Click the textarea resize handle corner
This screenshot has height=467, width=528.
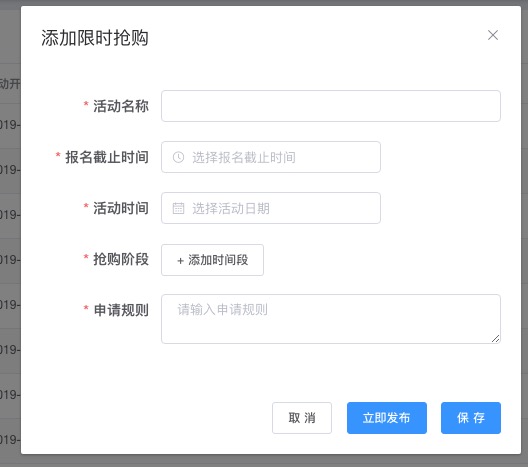(x=495, y=339)
